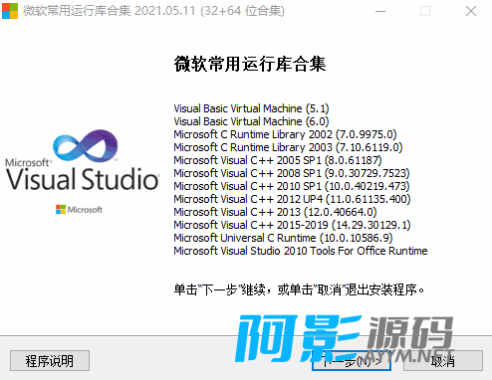Click the Visual Studio infinity logo
Image resolution: width=492 pixels, height=380 pixels.
tap(85, 146)
